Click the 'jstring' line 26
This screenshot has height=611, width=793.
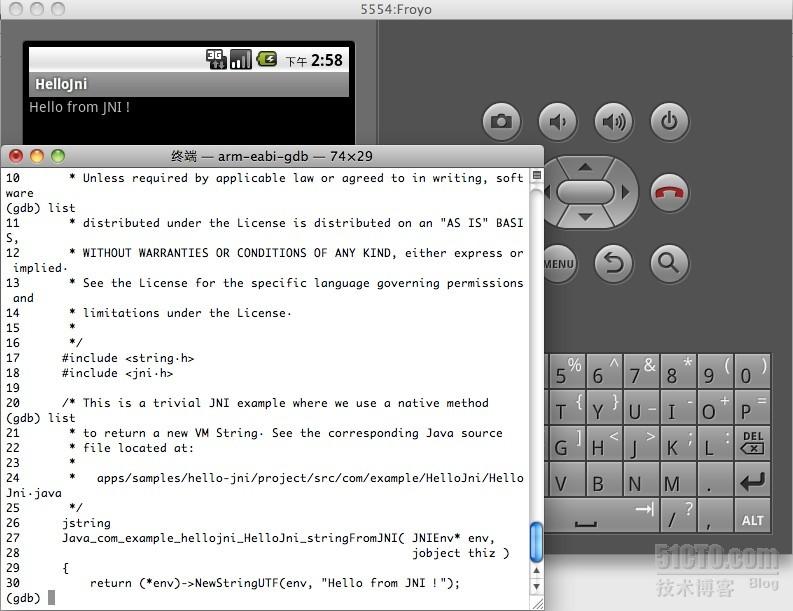86,523
